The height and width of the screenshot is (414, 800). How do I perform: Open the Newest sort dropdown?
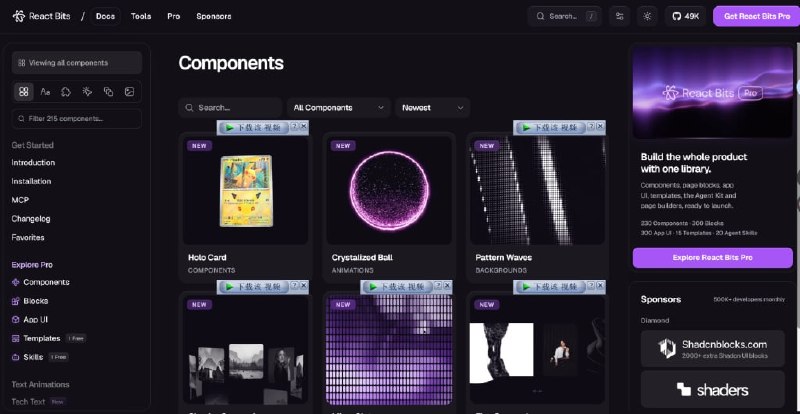tap(433, 108)
